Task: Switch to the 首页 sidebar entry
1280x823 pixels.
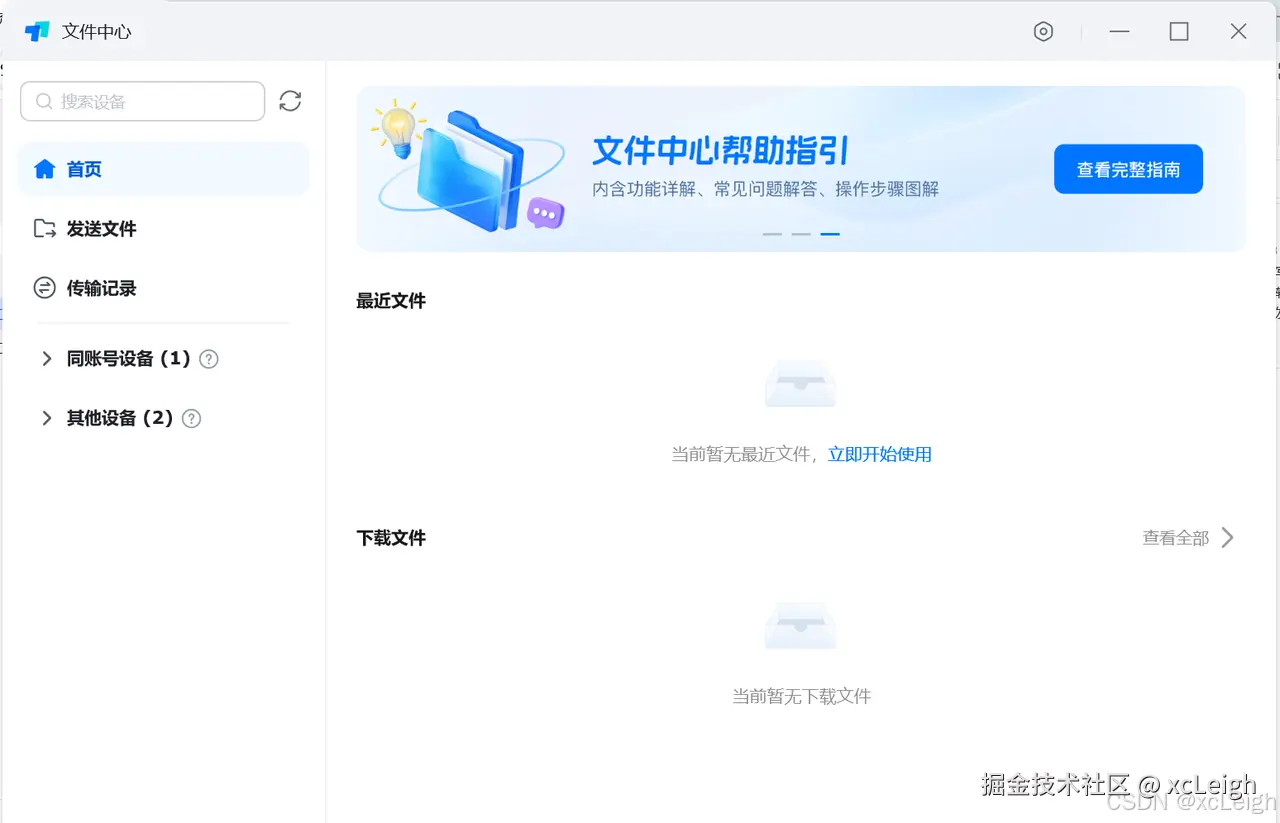Action: point(84,169)
